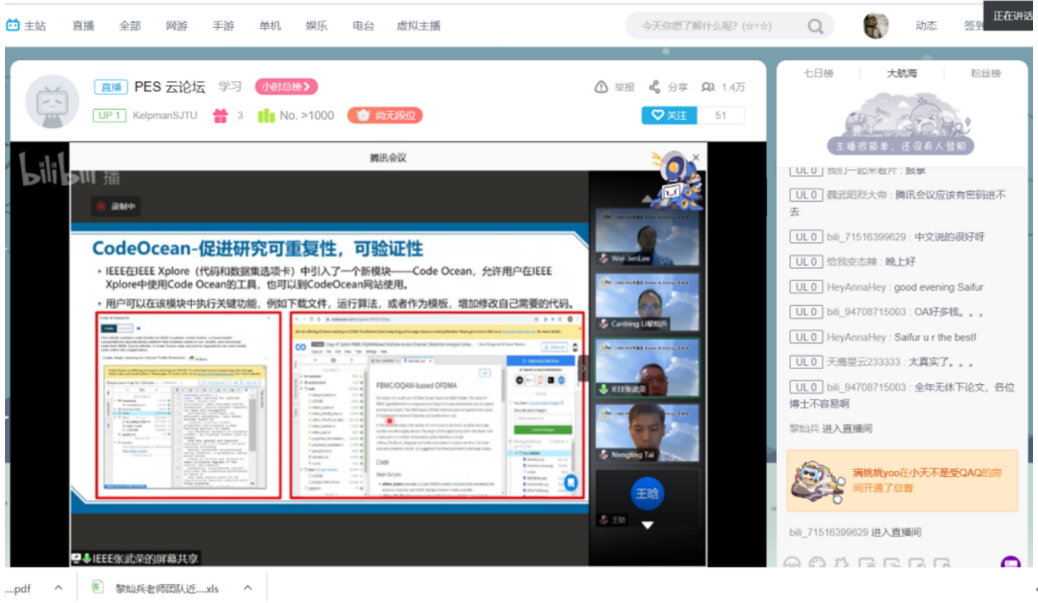Click the magnifier search icon
The width and height of the screenshot is (1038, 603).
coord(816,26)
